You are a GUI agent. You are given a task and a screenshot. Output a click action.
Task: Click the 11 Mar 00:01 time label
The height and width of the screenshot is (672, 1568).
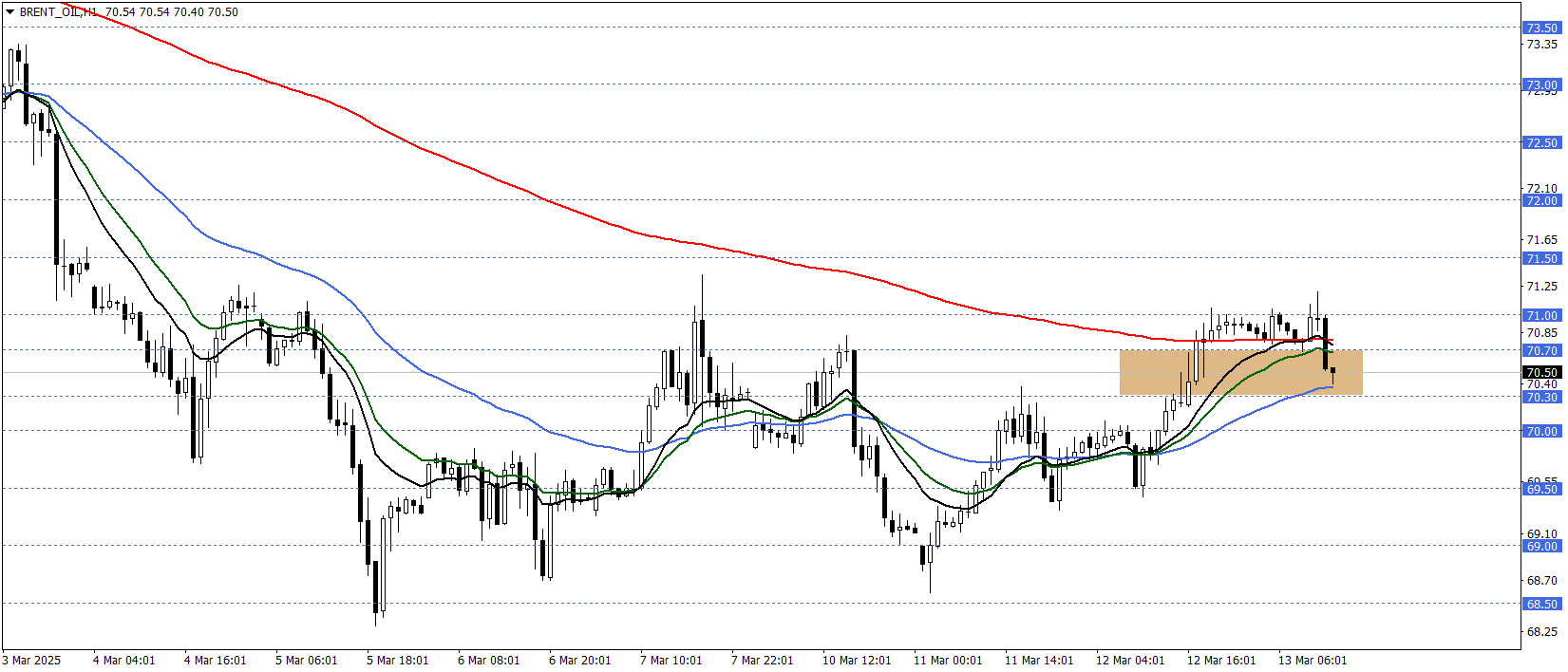point(948,661)
